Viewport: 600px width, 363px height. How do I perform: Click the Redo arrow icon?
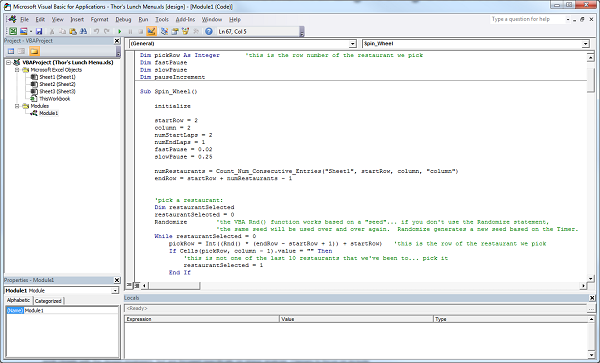point(107,31)
